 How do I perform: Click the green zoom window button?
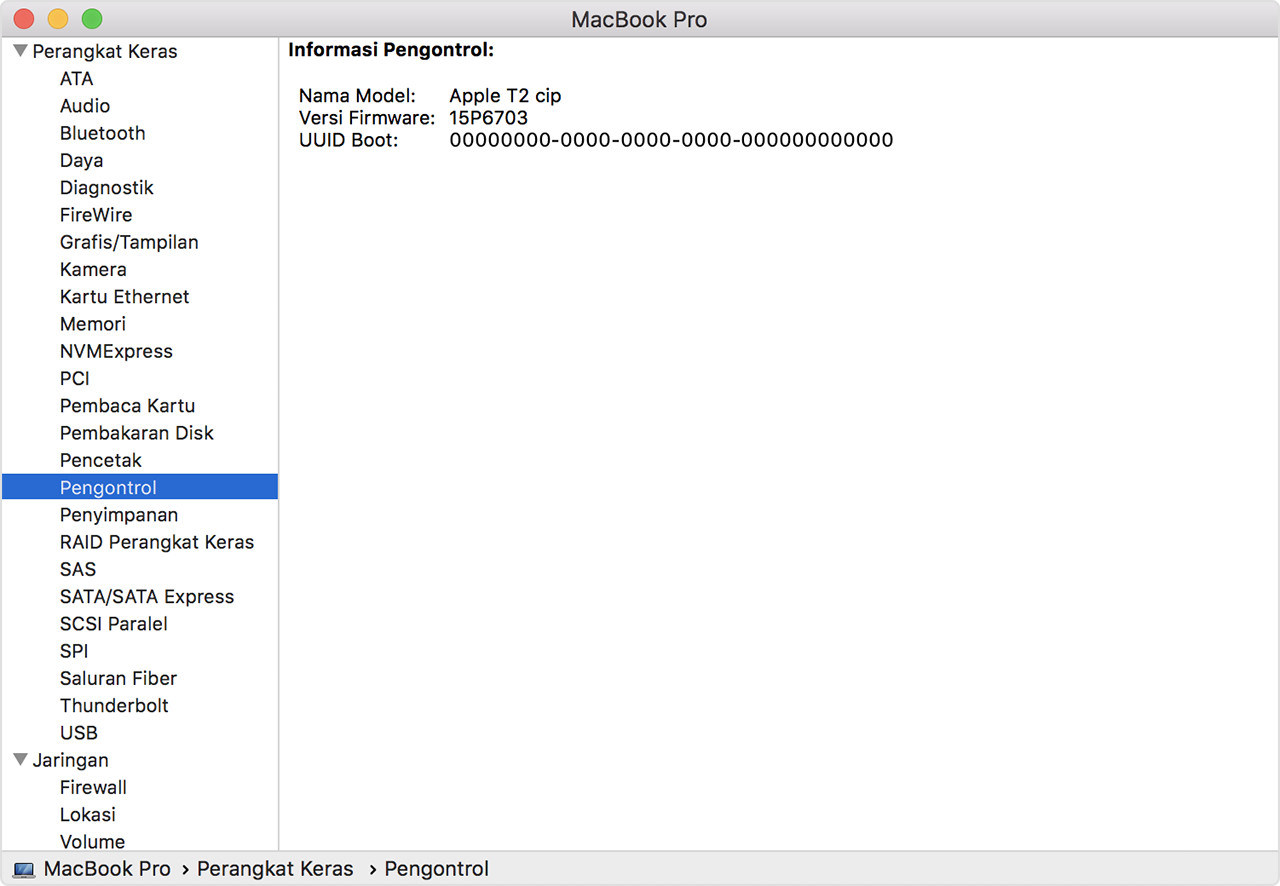click(x=92, y=19)
